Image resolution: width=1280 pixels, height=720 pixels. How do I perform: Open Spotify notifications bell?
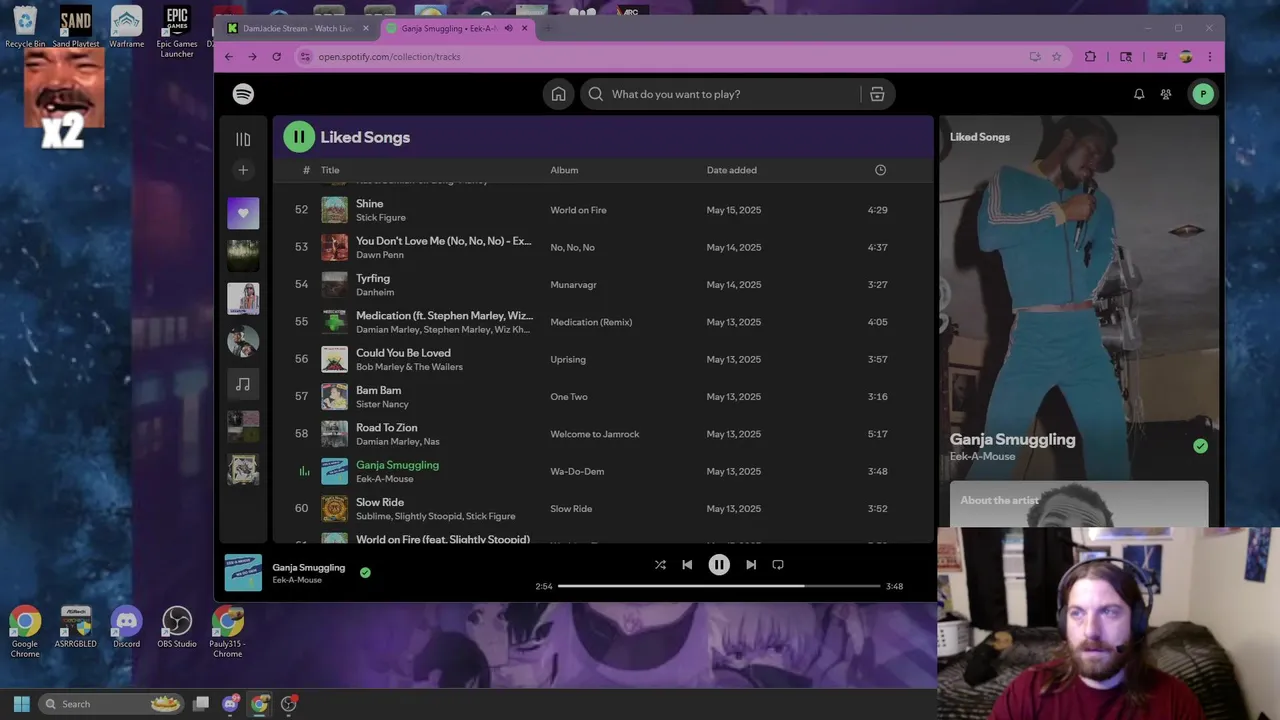click(1139, 94)
